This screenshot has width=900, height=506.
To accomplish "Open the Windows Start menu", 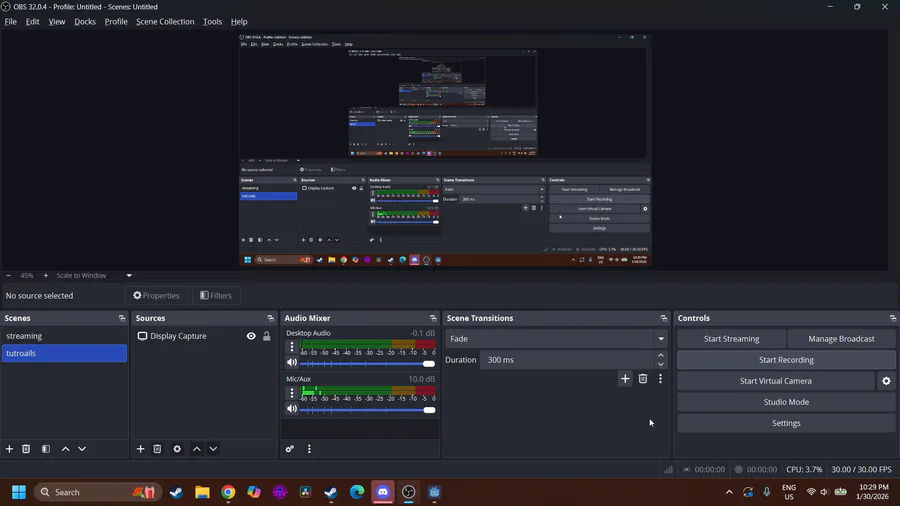I will (19, 492).
